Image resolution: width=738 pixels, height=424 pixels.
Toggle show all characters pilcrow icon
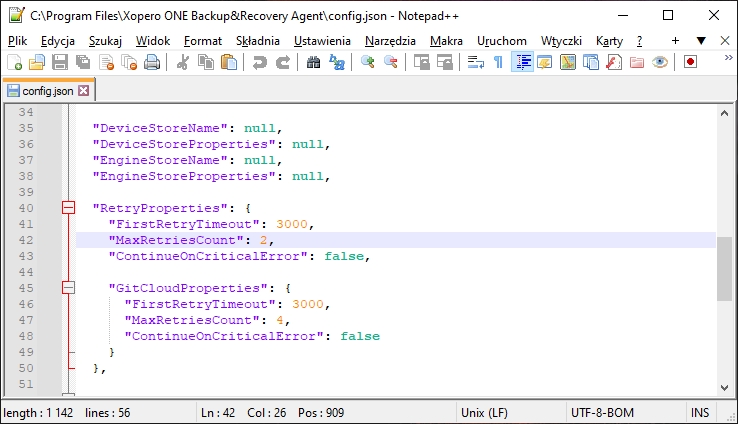tap(498, 62)
